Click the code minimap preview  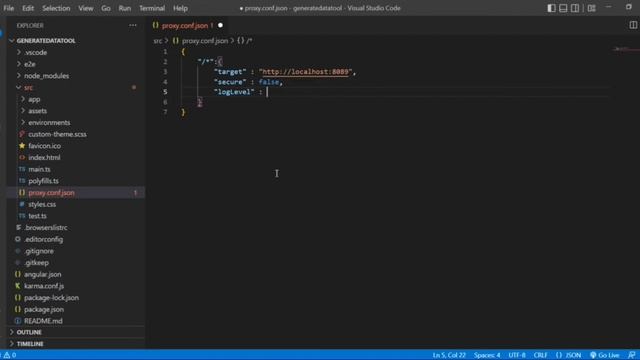tap(625, 49)
